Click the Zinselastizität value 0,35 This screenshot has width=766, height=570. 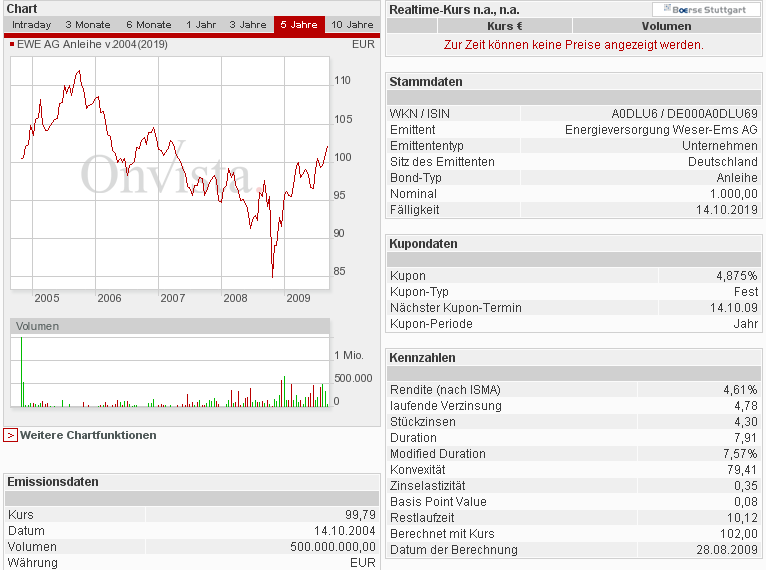tap(745, 486)
